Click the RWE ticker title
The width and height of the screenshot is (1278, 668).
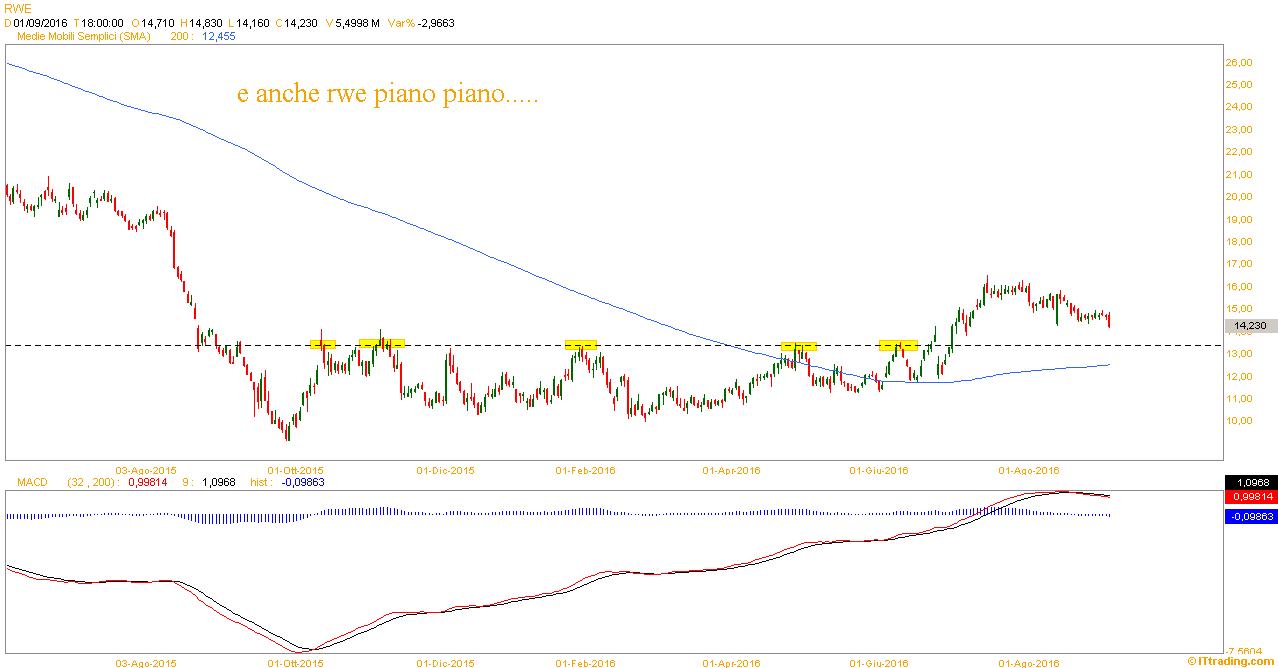[16, 8]
